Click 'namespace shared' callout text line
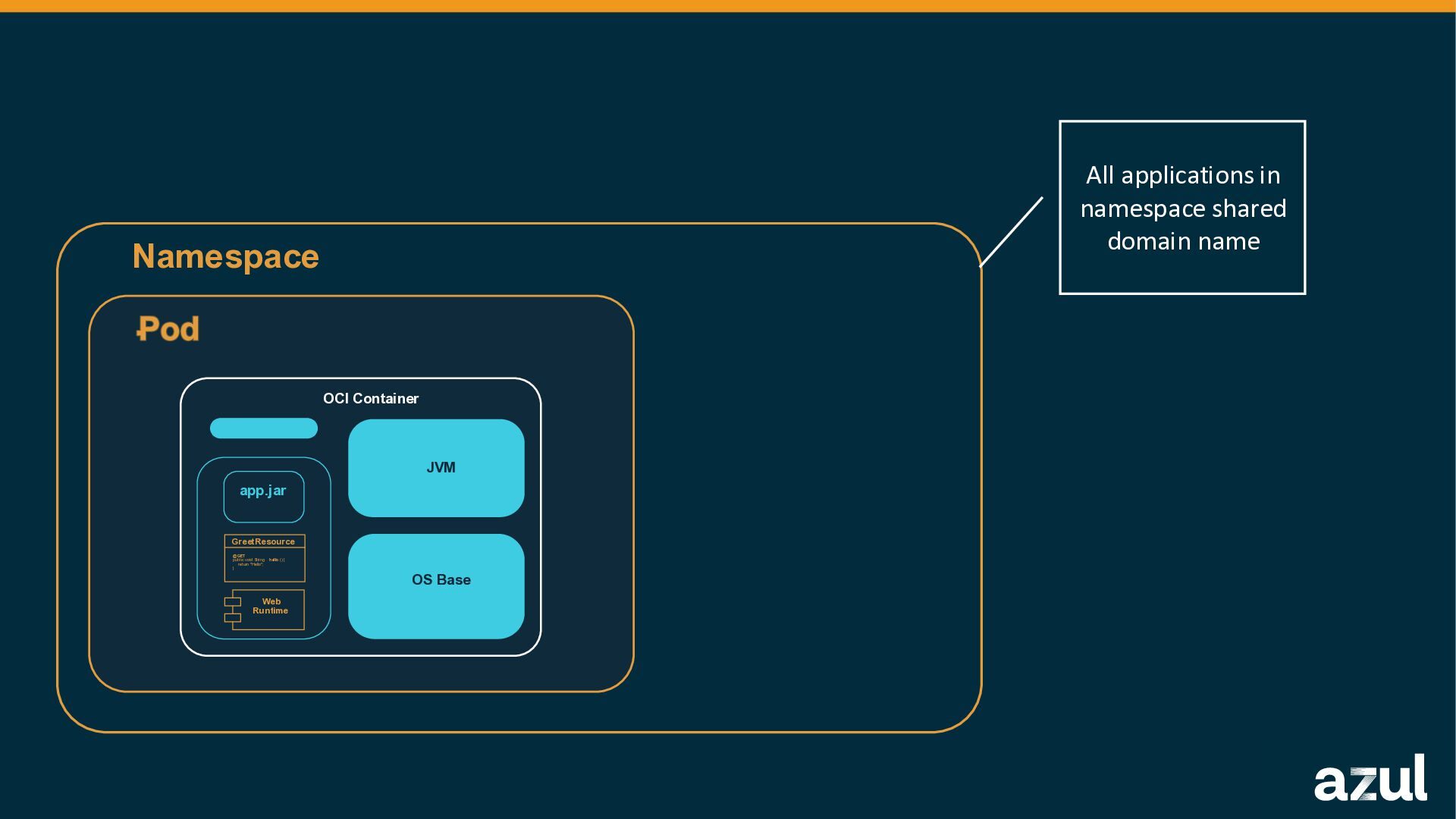1456x819 pixels. pyautogui.click(x=1182, y=209)
